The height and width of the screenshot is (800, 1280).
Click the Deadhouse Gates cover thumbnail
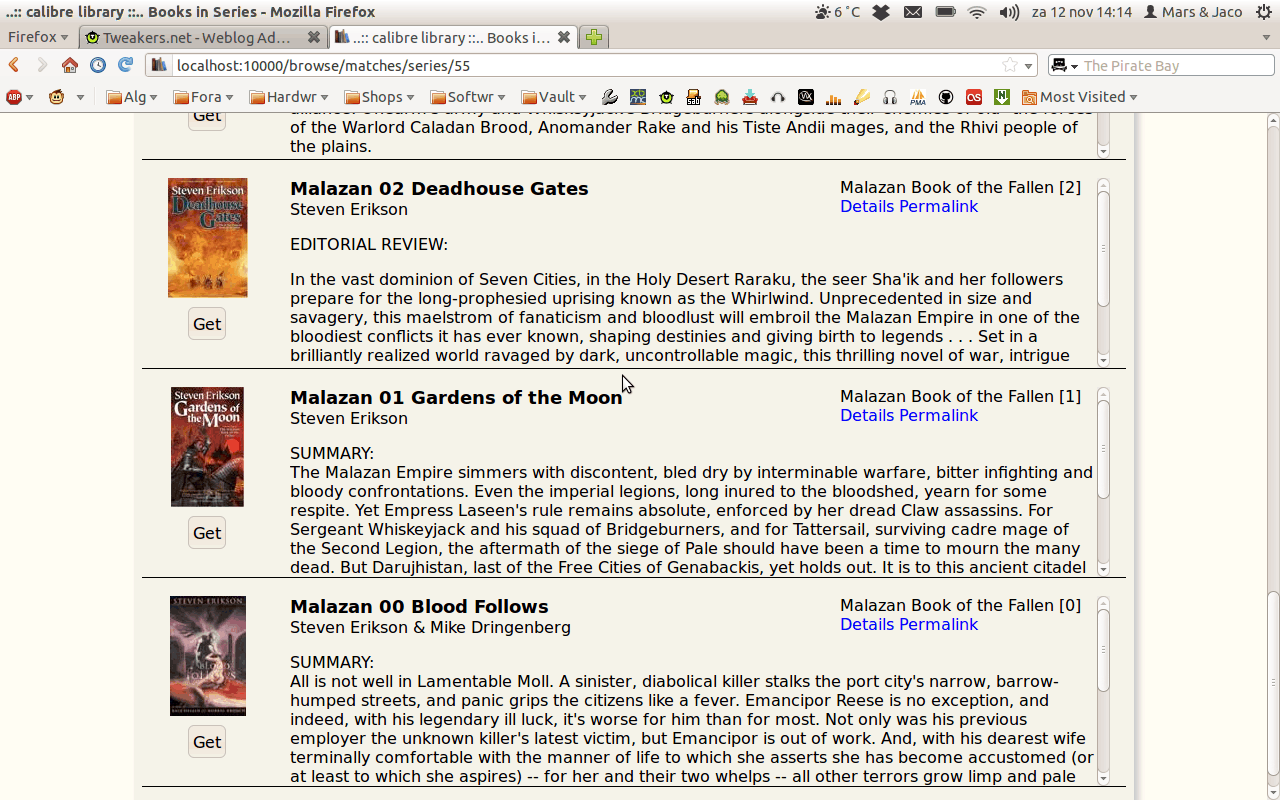tap(207, 238)
